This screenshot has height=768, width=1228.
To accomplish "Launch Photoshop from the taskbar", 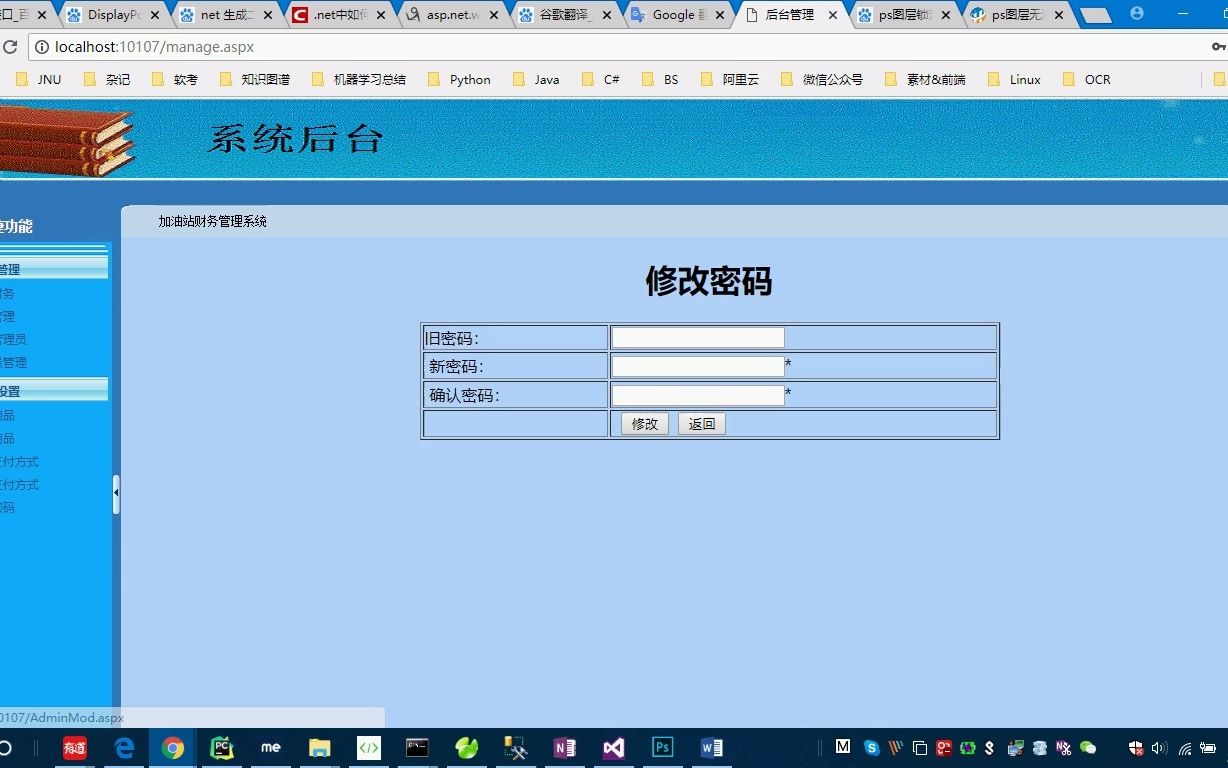I will coord(662,747).
